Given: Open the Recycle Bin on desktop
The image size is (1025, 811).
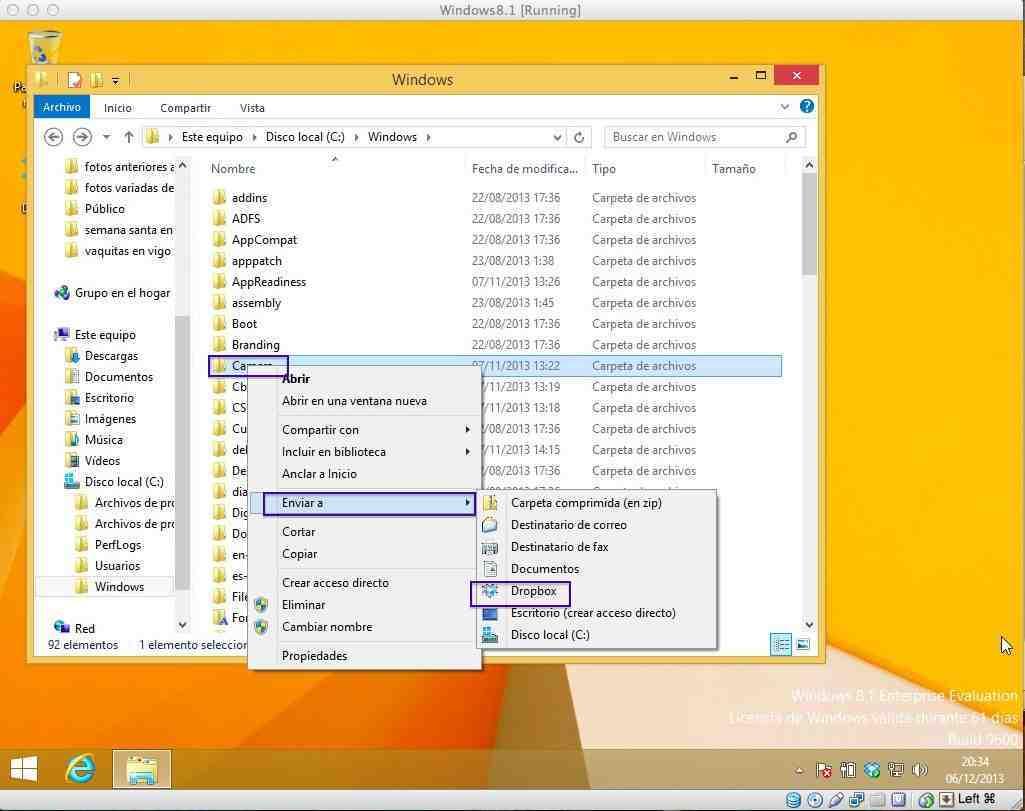Looking at the screenshot, I should pyautogui.click(x=44, y=50).
